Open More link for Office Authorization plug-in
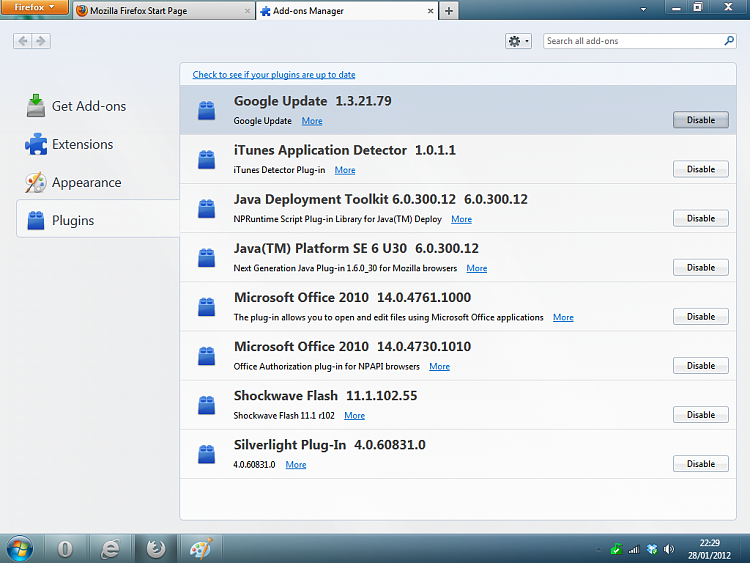Image resolution: width=750 pixels, height=563 pixels. pyautogui.click(x=440, y=366)
